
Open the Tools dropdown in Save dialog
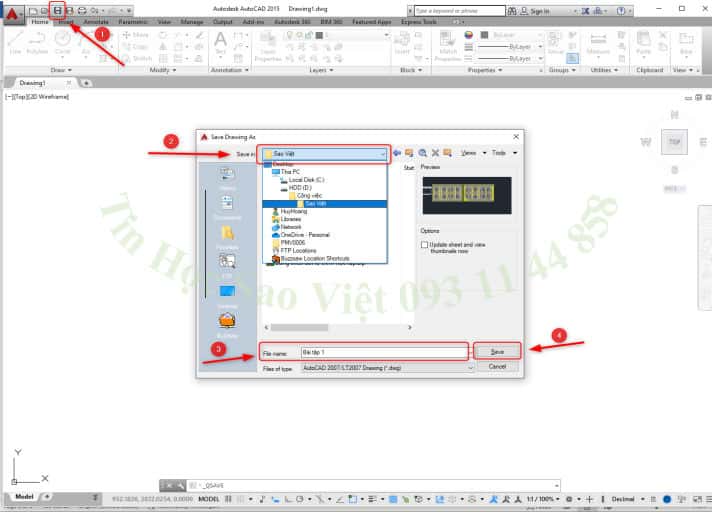pos(504,153)
